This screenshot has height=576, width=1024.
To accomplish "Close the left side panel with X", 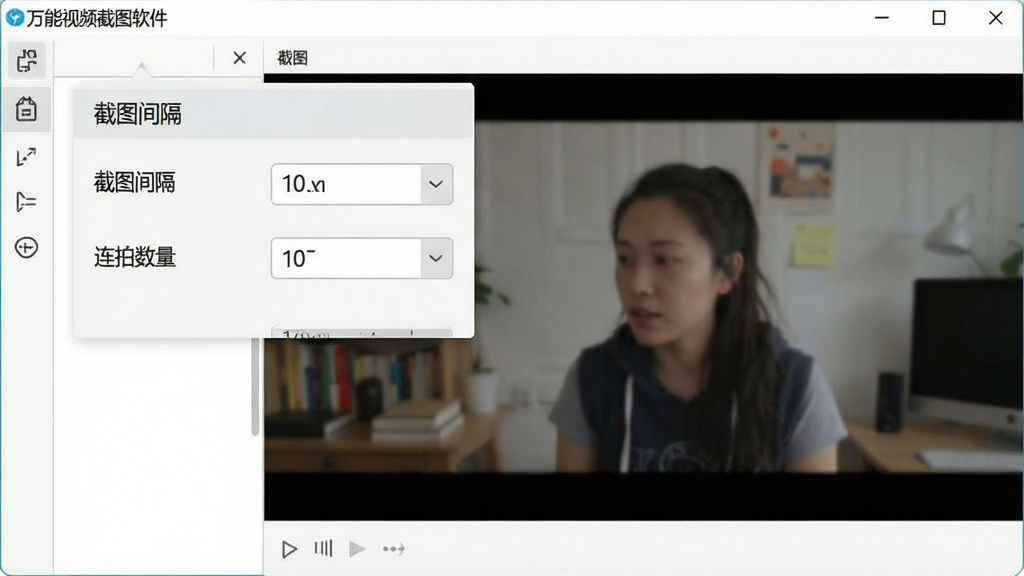I will tap(240, 58).
